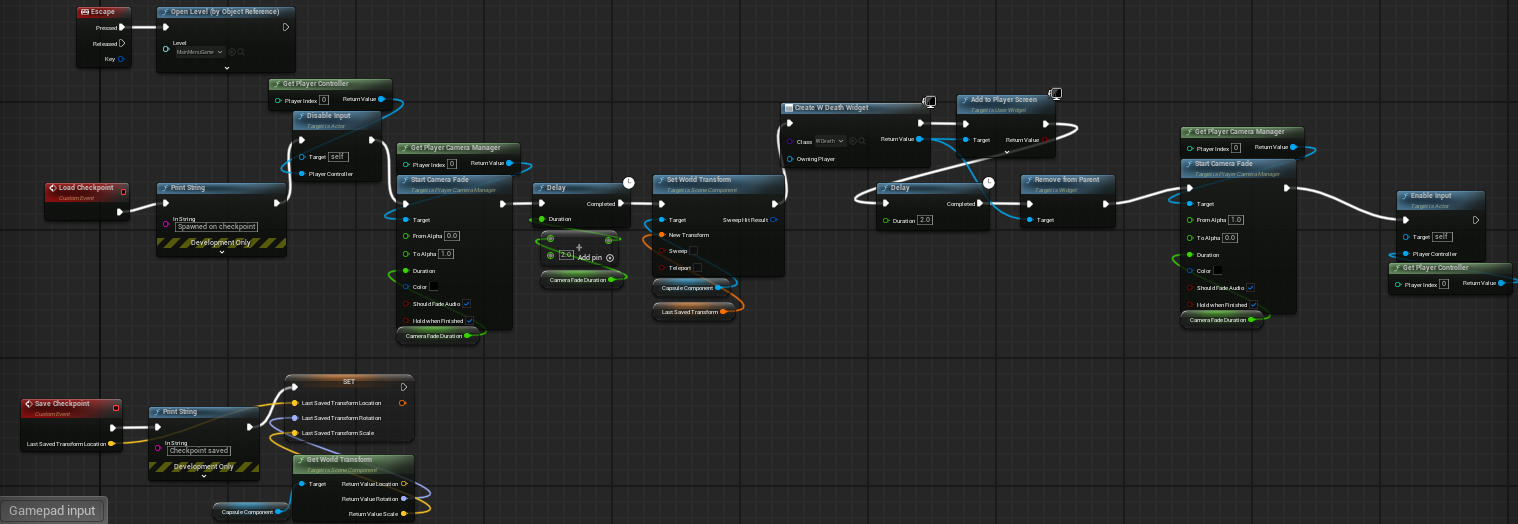This screenshot has width=1518, height=524.
Task: Click the browse magnifier beside the Level field
Action: 241,51
